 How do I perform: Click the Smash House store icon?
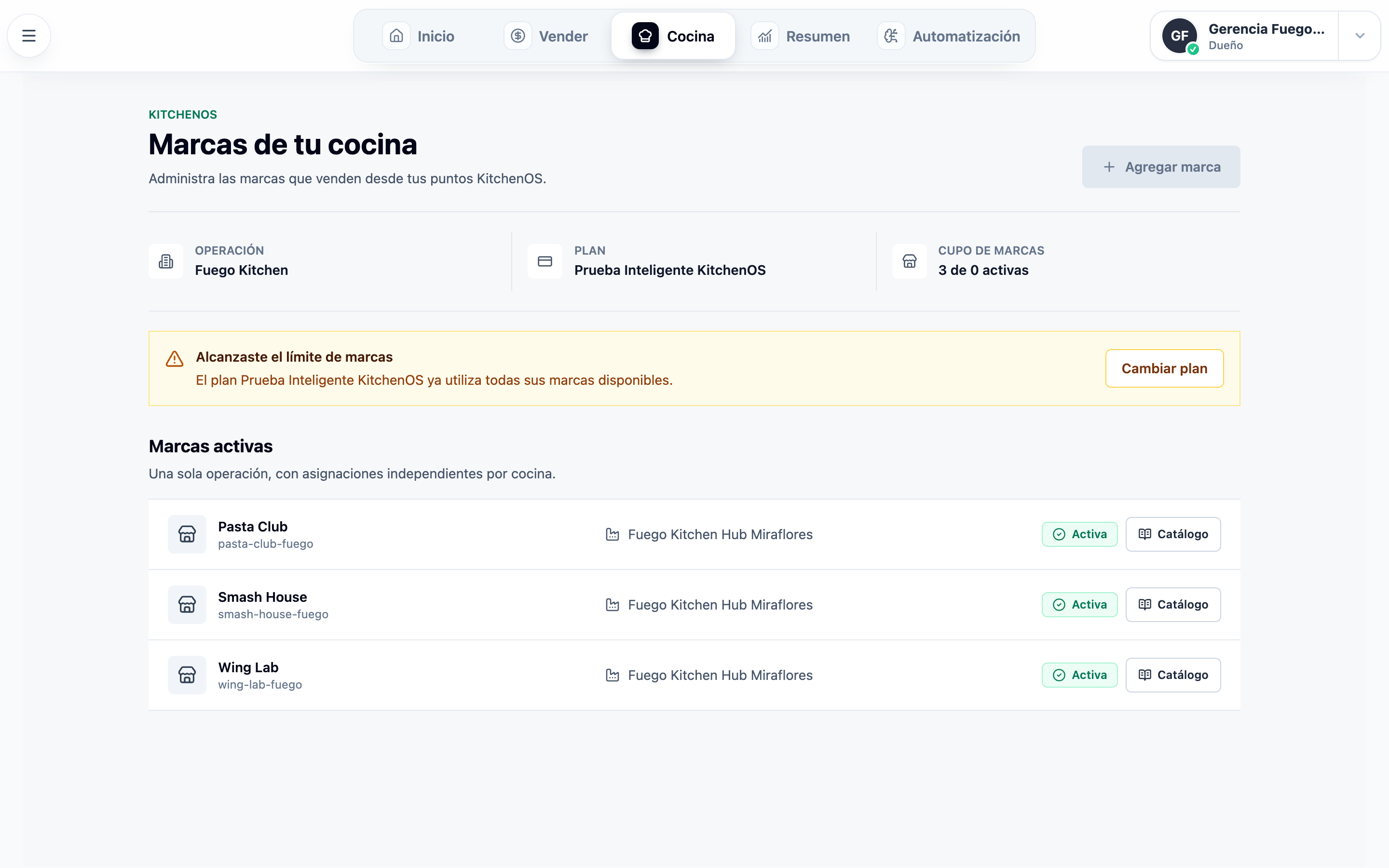(187, 605)
